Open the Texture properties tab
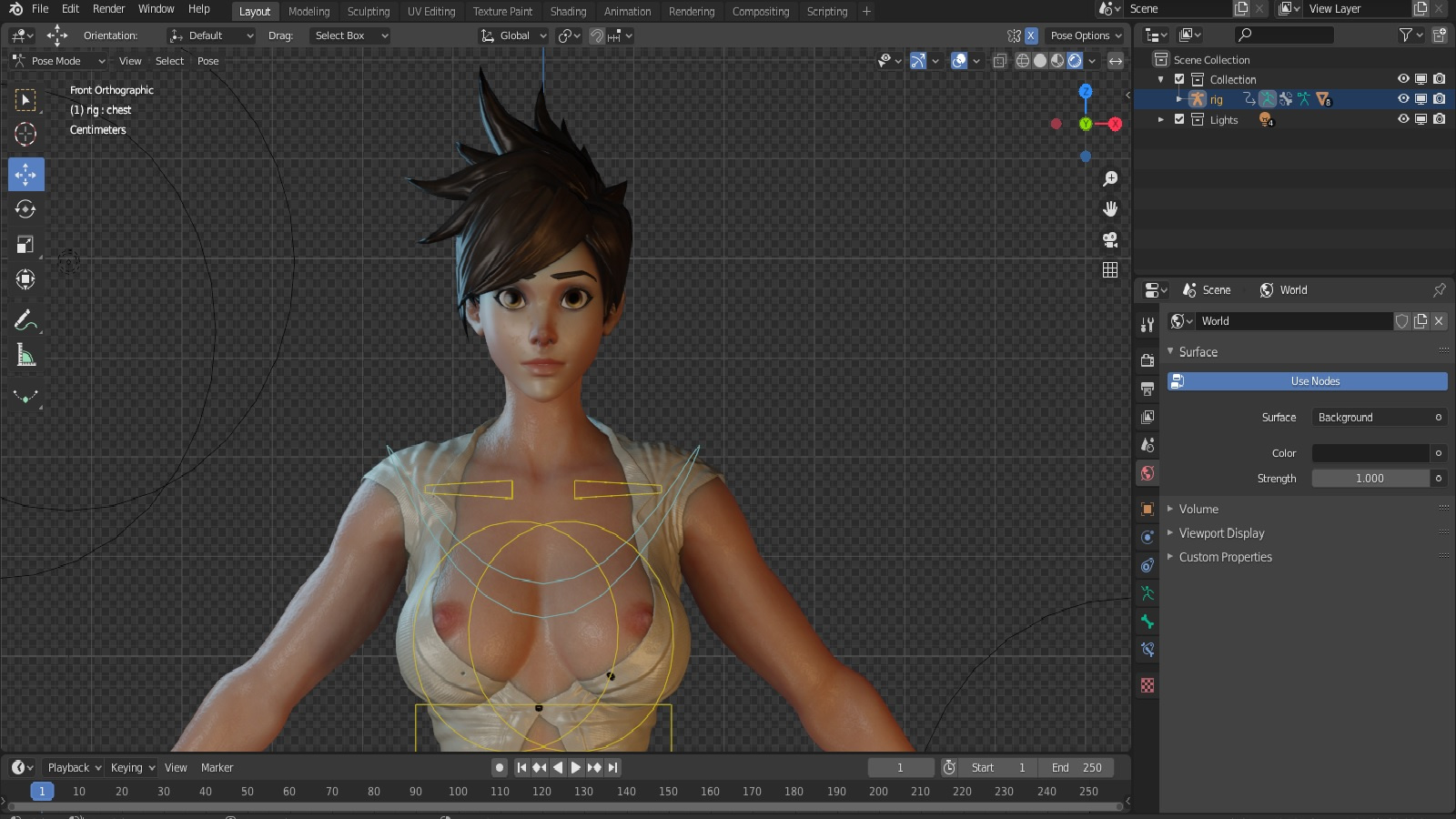The height and width of the screenshot is (819, 1456). click(1148, 685)
